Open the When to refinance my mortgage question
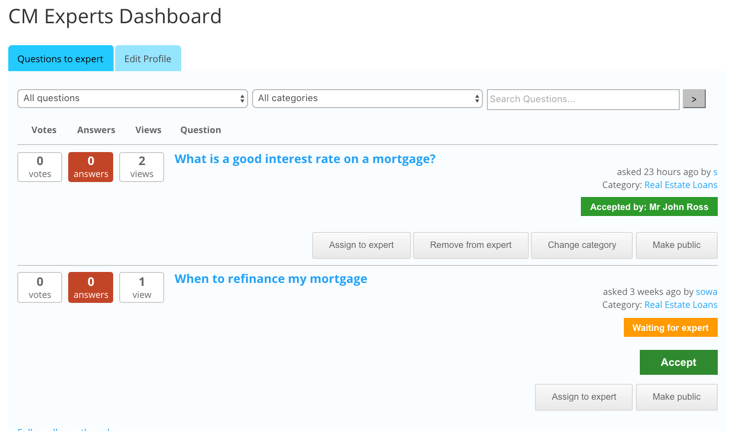The height and width of the screenshot is (431, 733). coord(271,279)
